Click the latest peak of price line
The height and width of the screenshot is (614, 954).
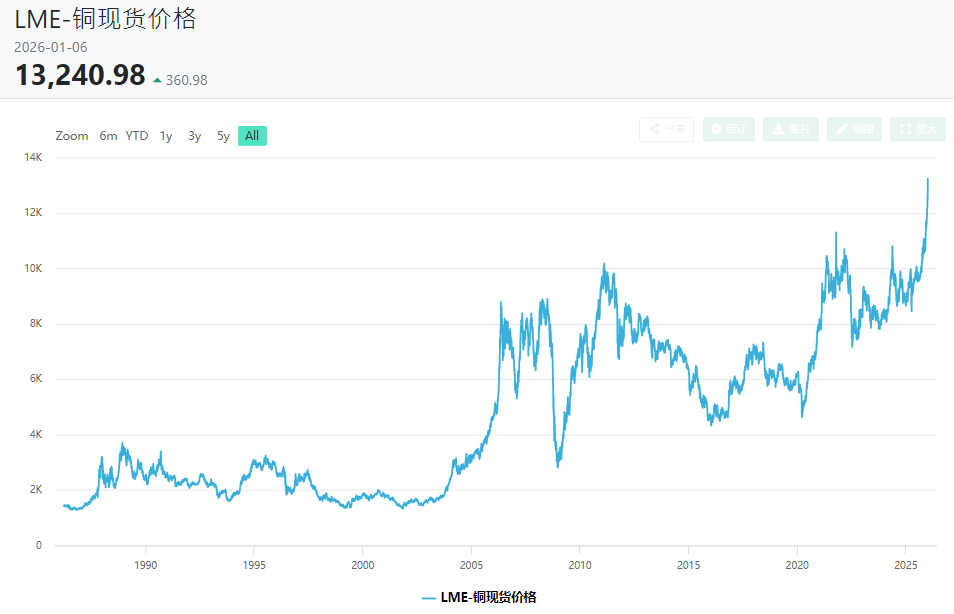927,179
